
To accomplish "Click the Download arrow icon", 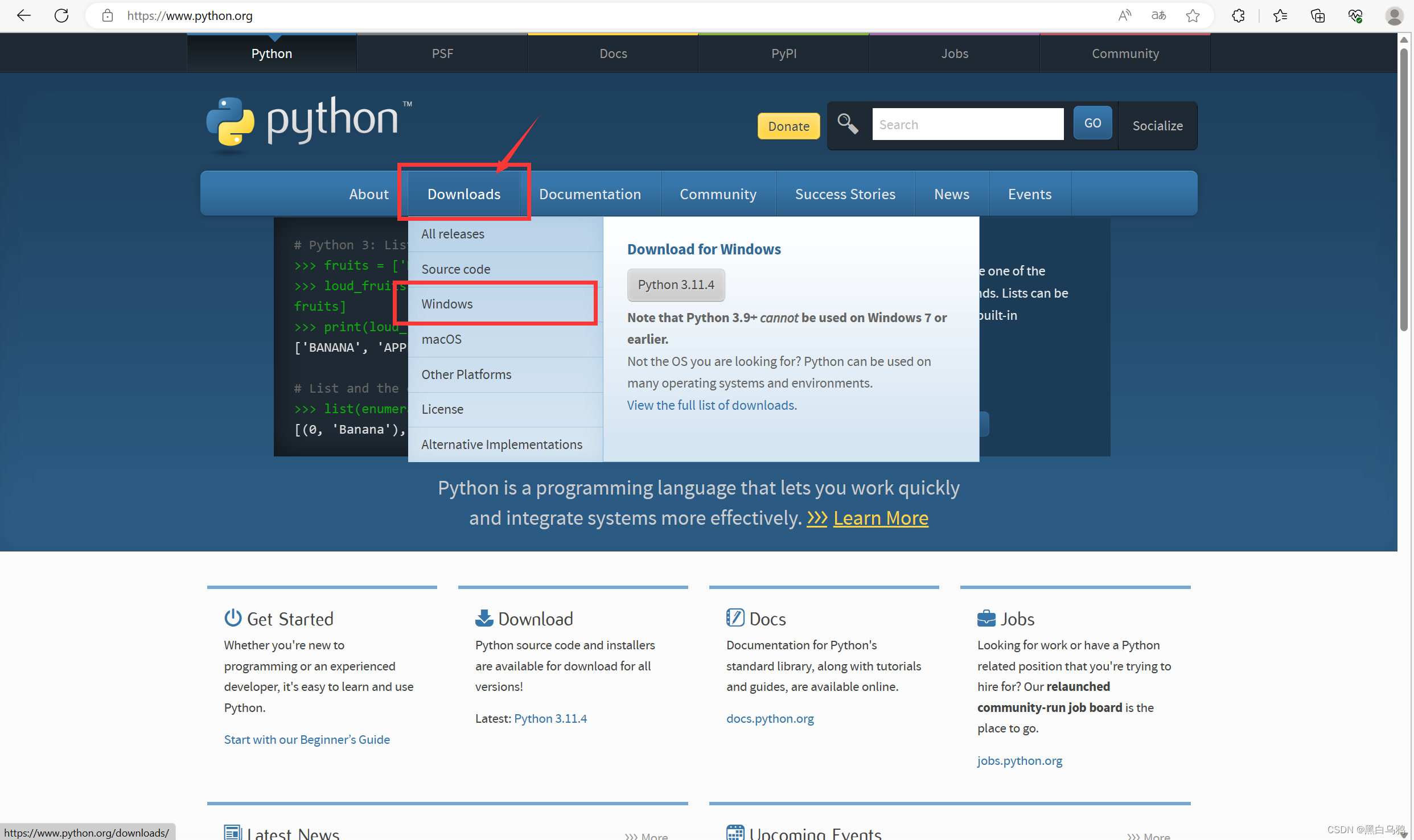I will pos(484,618).
